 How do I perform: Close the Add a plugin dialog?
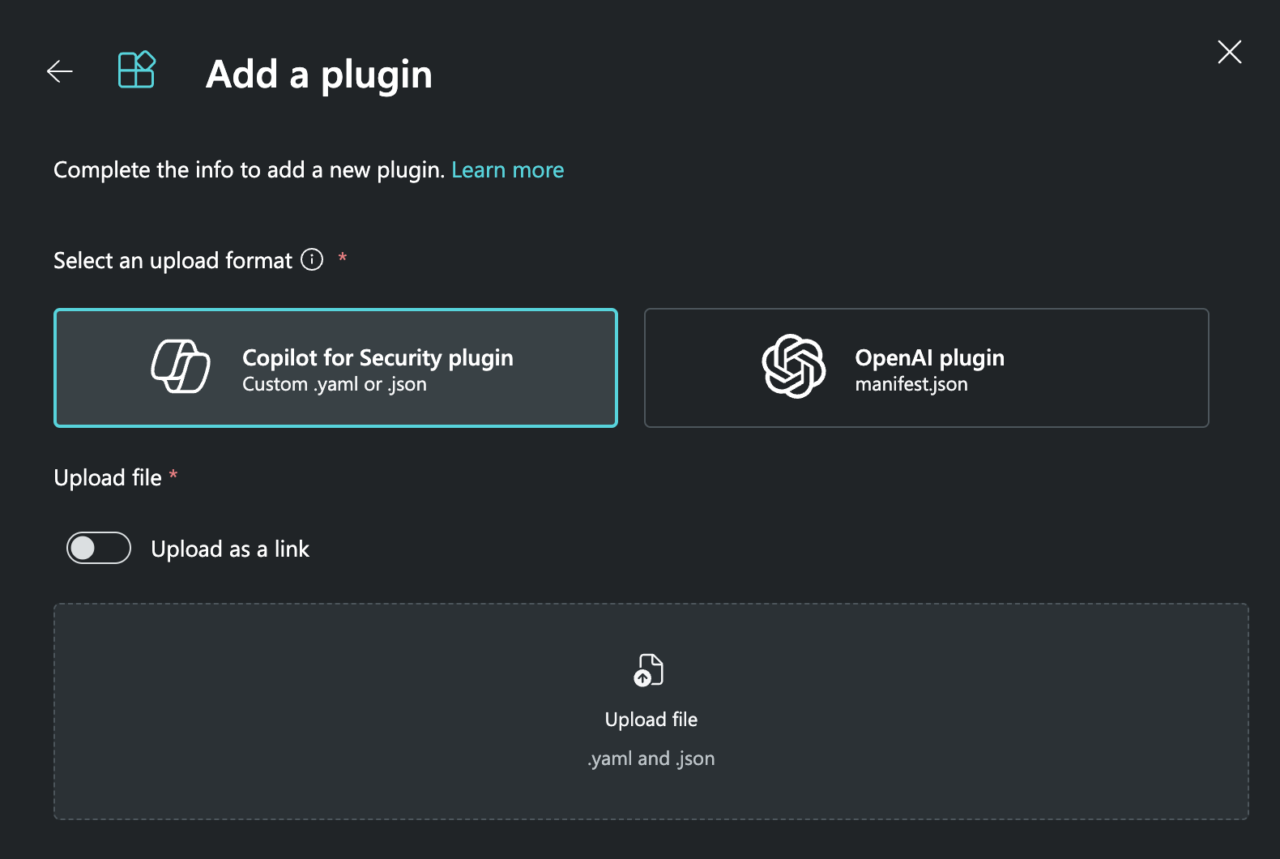[x=1228, y=52]
